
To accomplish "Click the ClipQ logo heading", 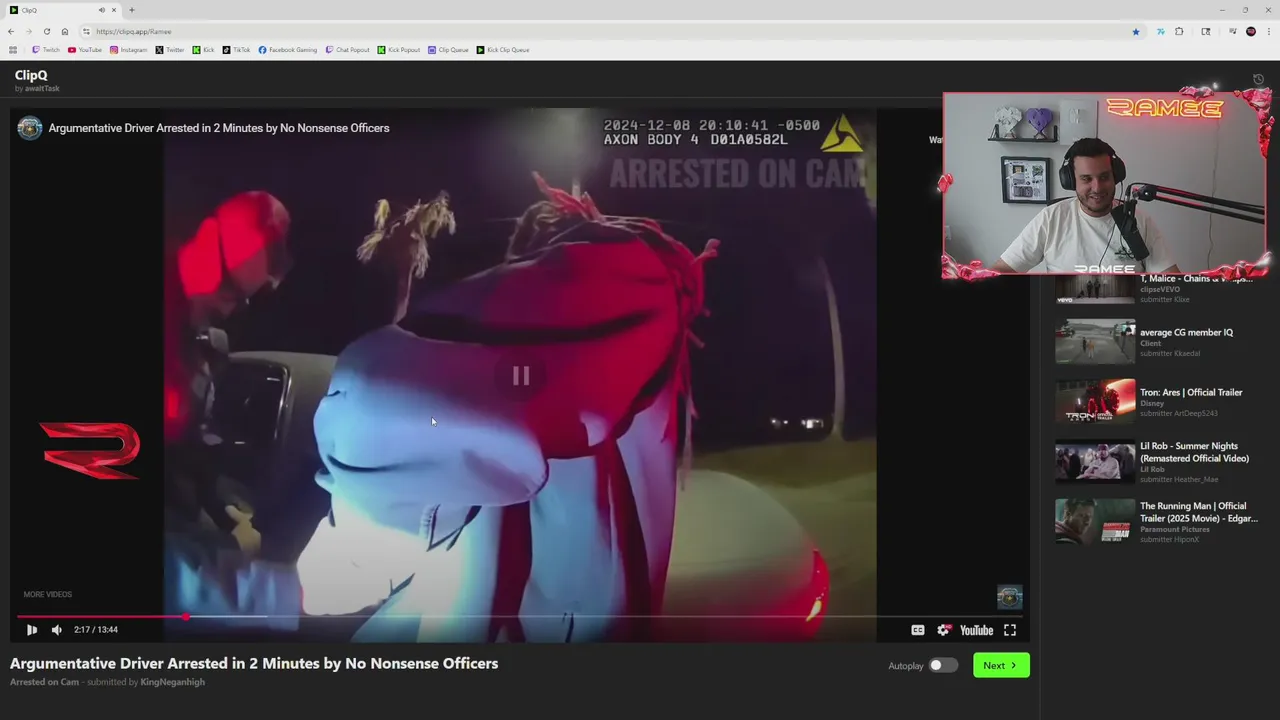I will pyautogui.click(x=31, y=75).
